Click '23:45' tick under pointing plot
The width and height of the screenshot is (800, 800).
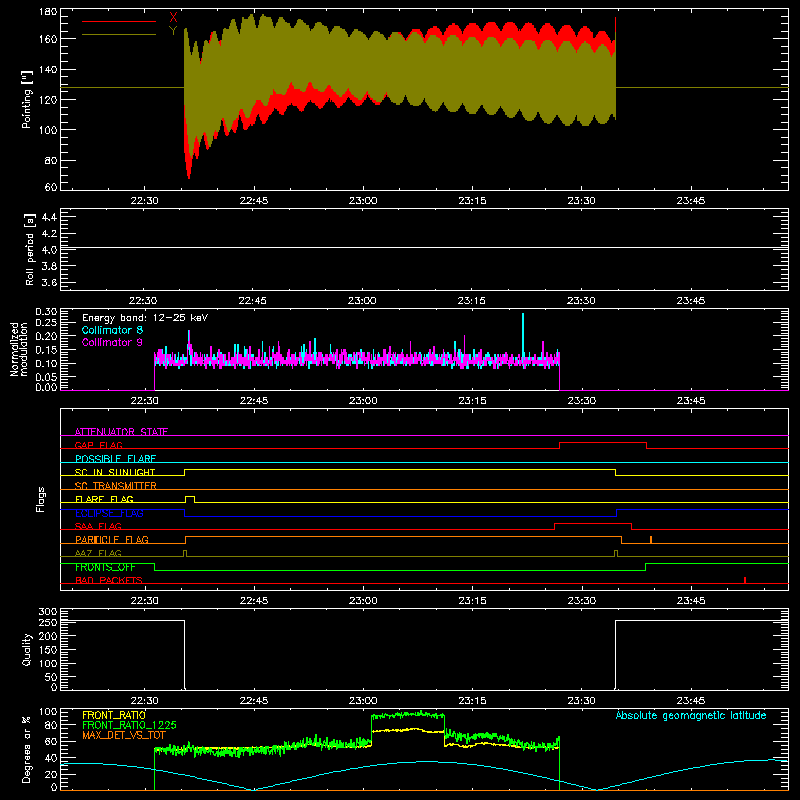(691, 201)
